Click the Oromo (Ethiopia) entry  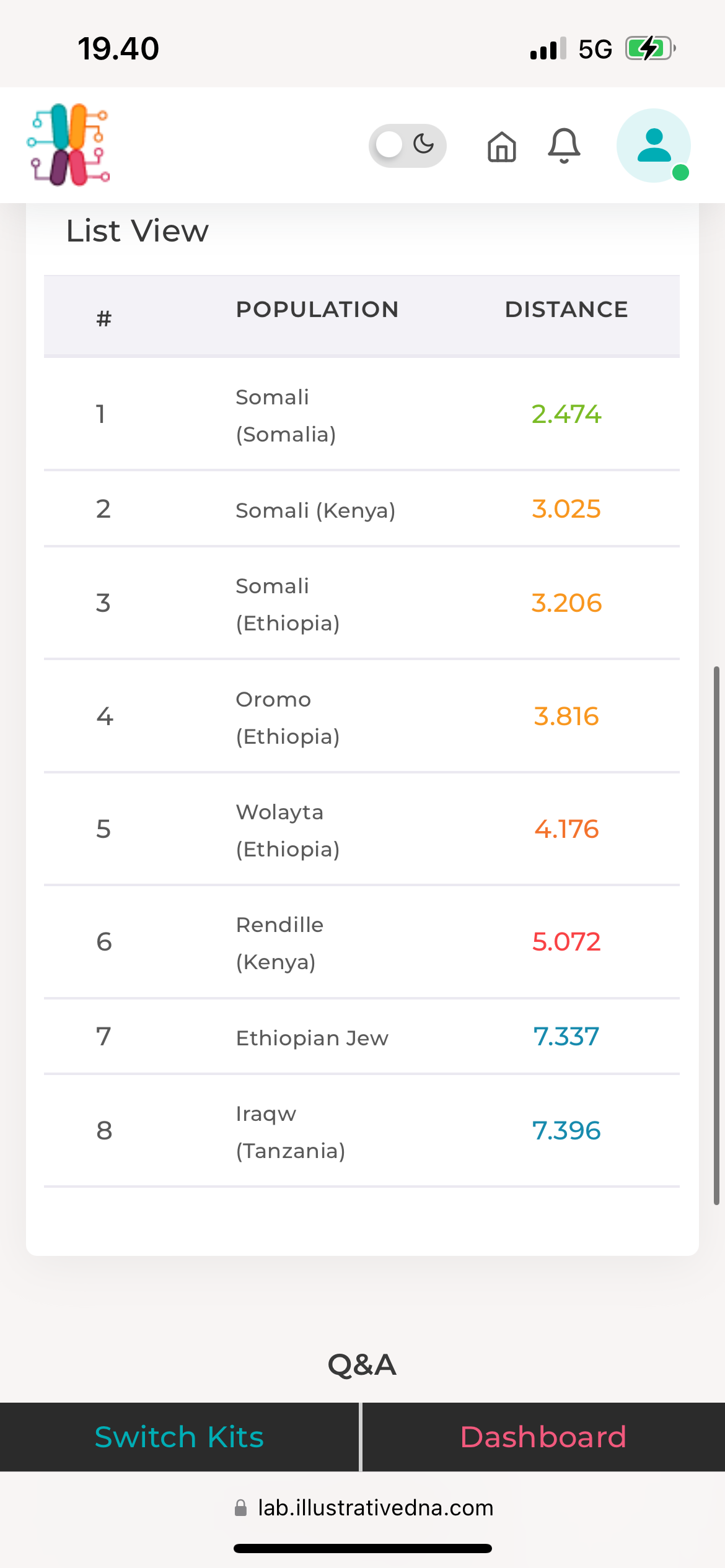pos(288,717)
